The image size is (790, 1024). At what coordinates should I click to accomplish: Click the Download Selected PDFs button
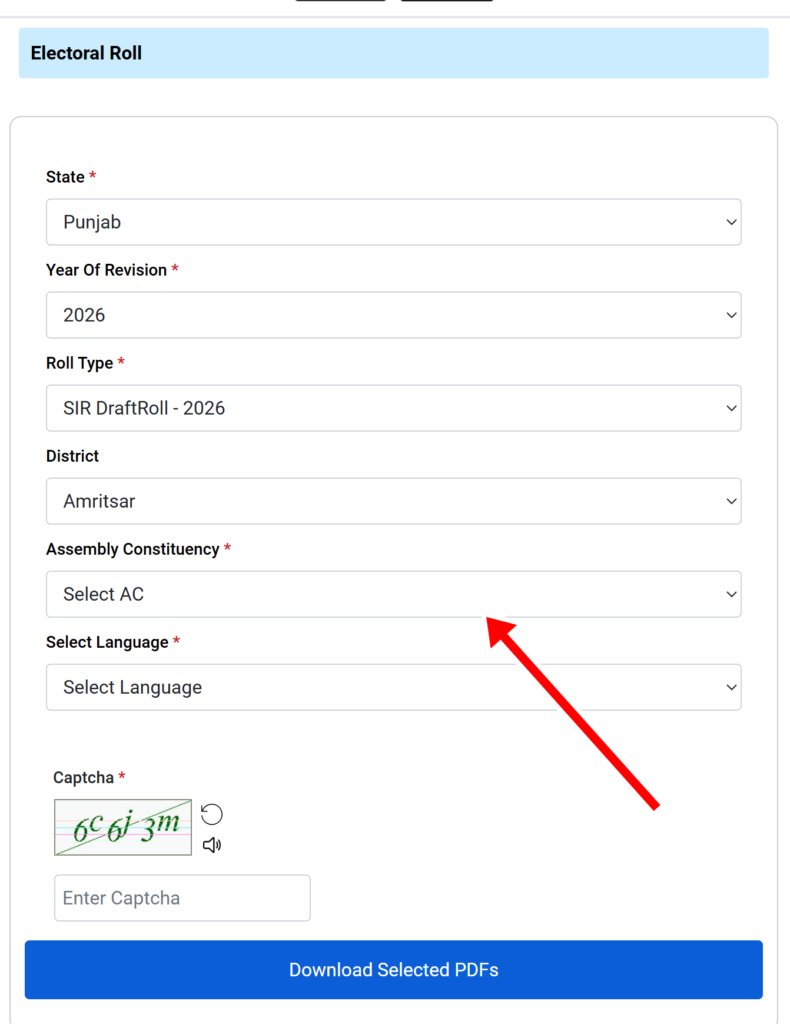coord(394,970)
